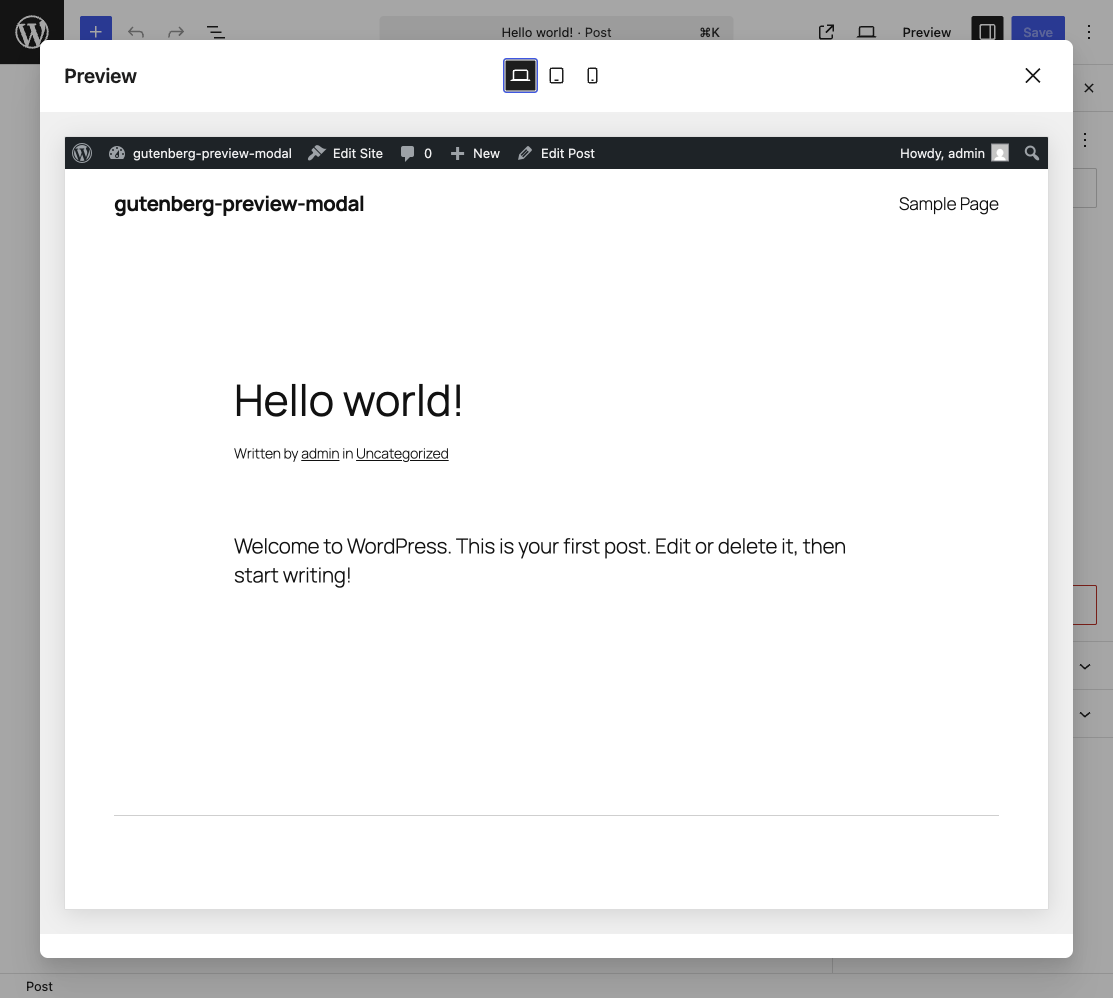
Task: Click Edit Post in admin bar
Action: (x=556, y=153)
